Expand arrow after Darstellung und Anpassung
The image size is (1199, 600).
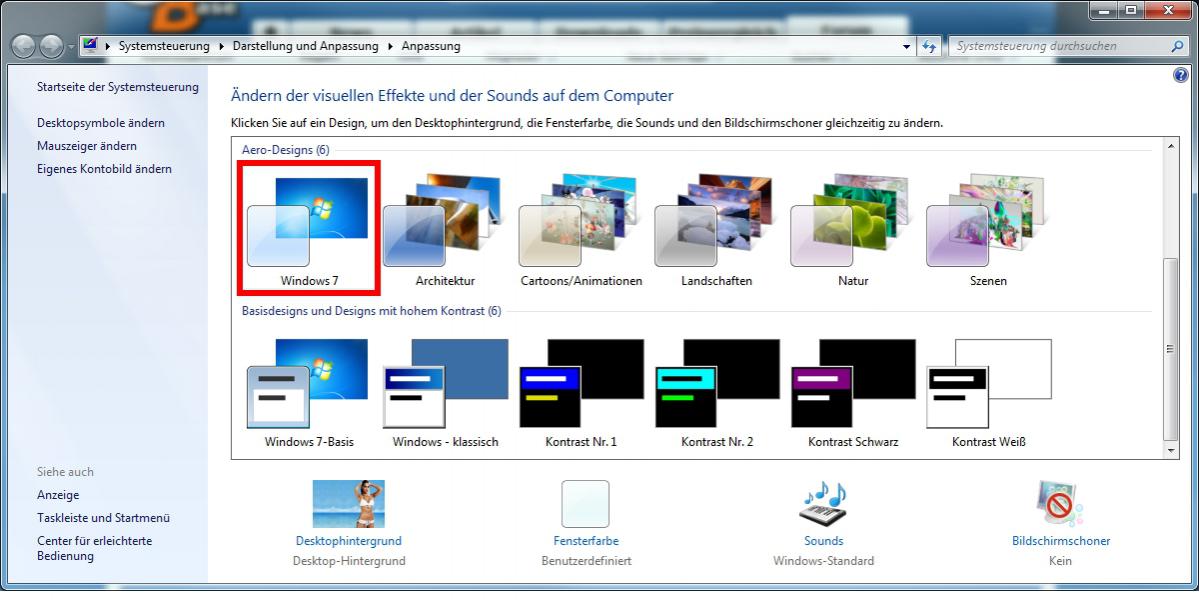pos(390,46)
